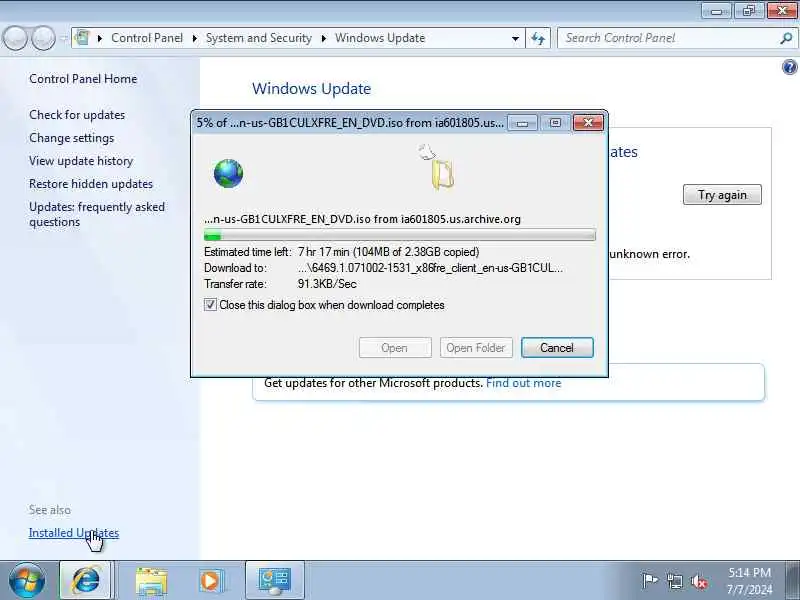Select System and Security breadcrumb

click(x=259, y=38)
